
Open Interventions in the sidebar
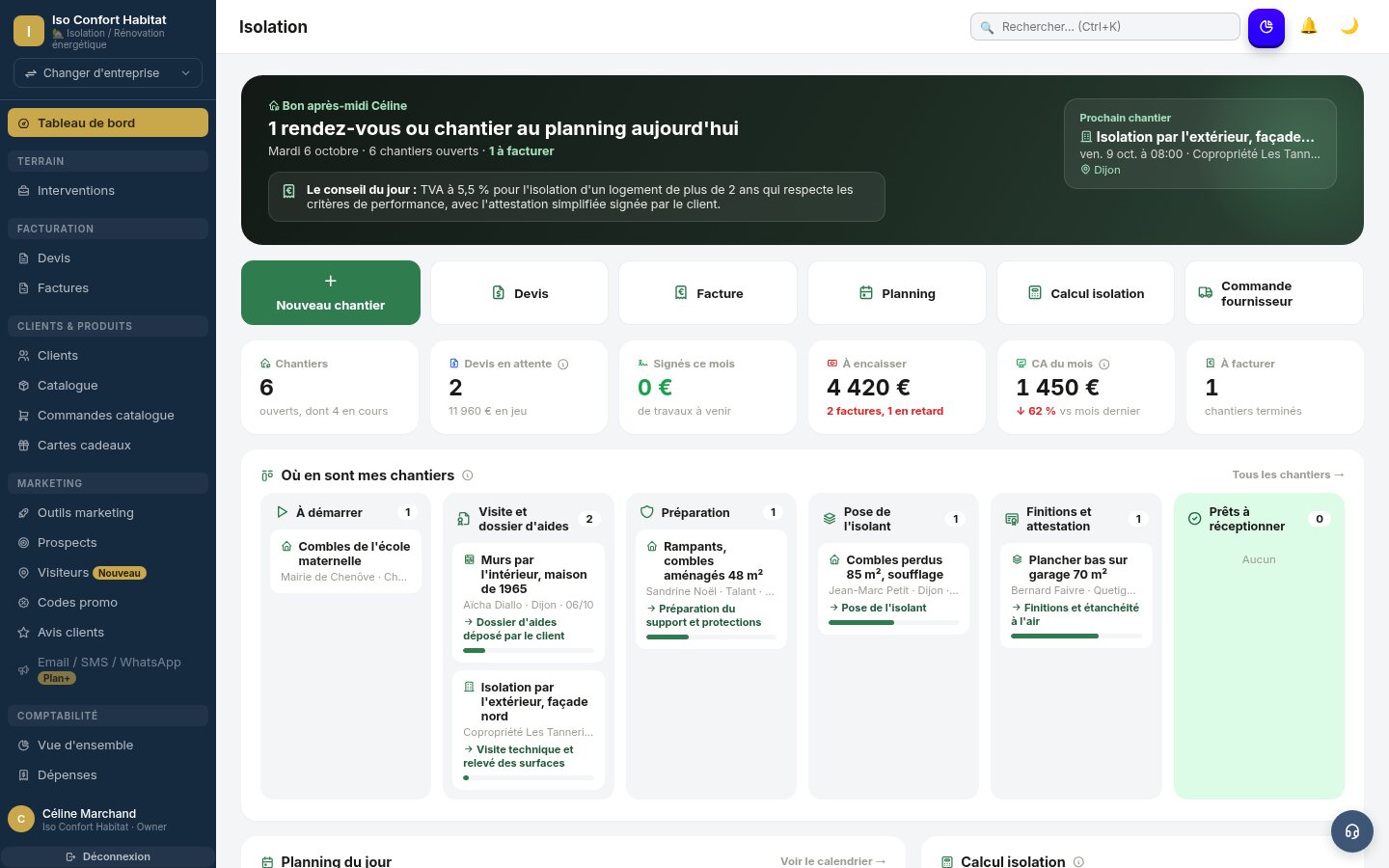pos(108,191)
